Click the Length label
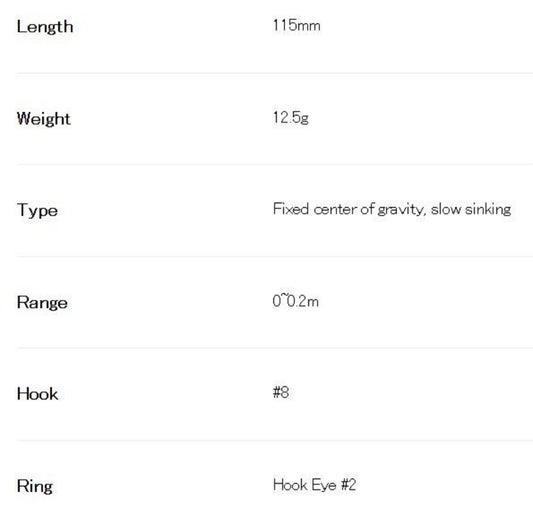Image resolution: width=533 pixels, height=517 pixels. tap(45, 27)
